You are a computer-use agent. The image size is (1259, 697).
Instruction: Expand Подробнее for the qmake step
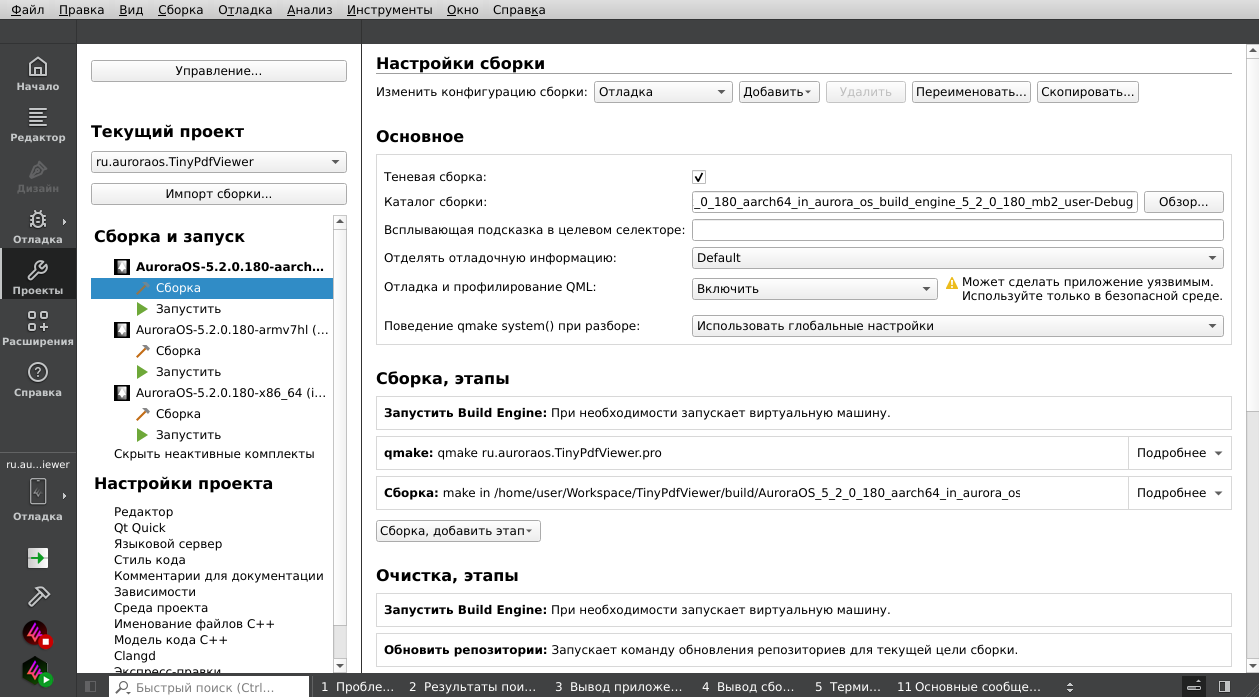(1179, 453)
